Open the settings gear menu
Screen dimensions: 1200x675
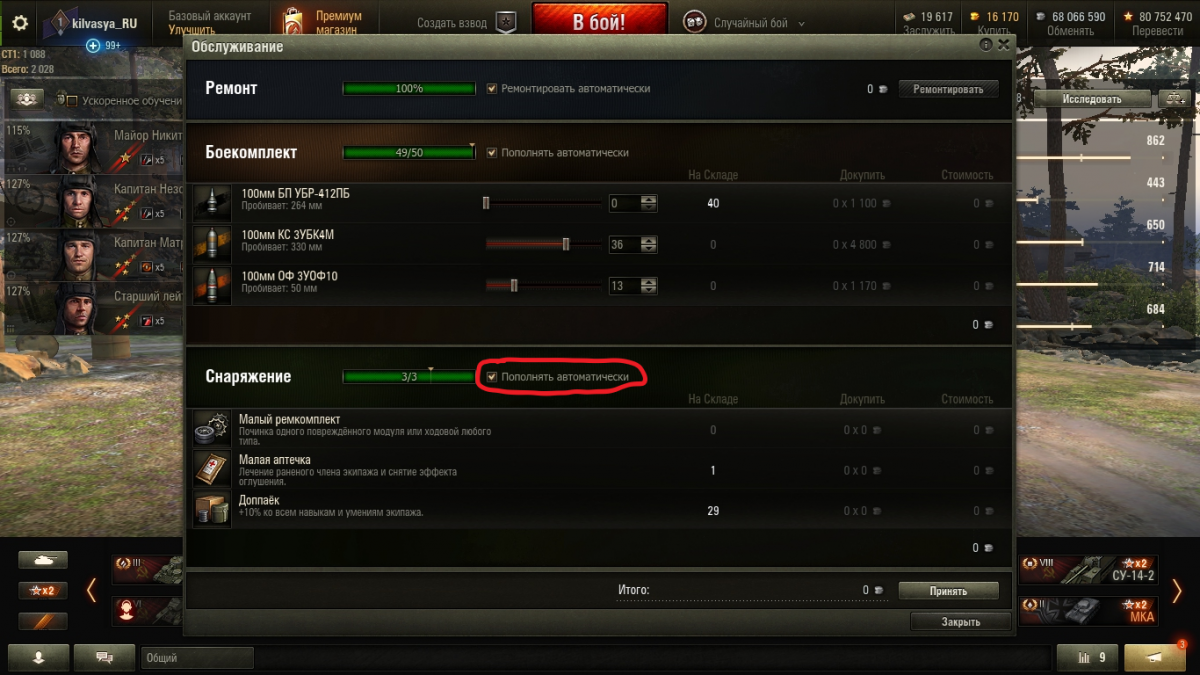click(20, 23)
